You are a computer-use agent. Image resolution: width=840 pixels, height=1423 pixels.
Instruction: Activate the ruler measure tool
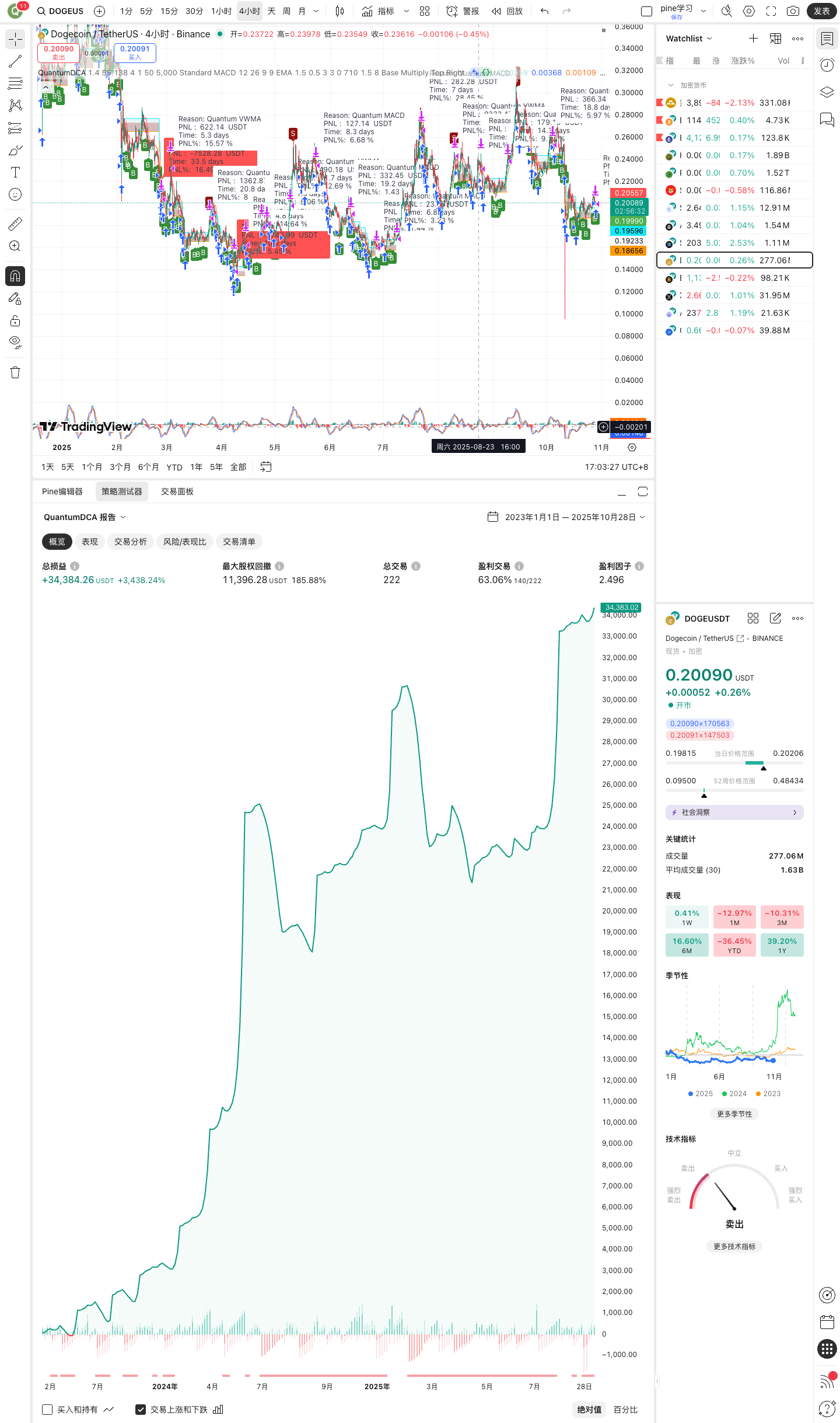tap(15, 224)
